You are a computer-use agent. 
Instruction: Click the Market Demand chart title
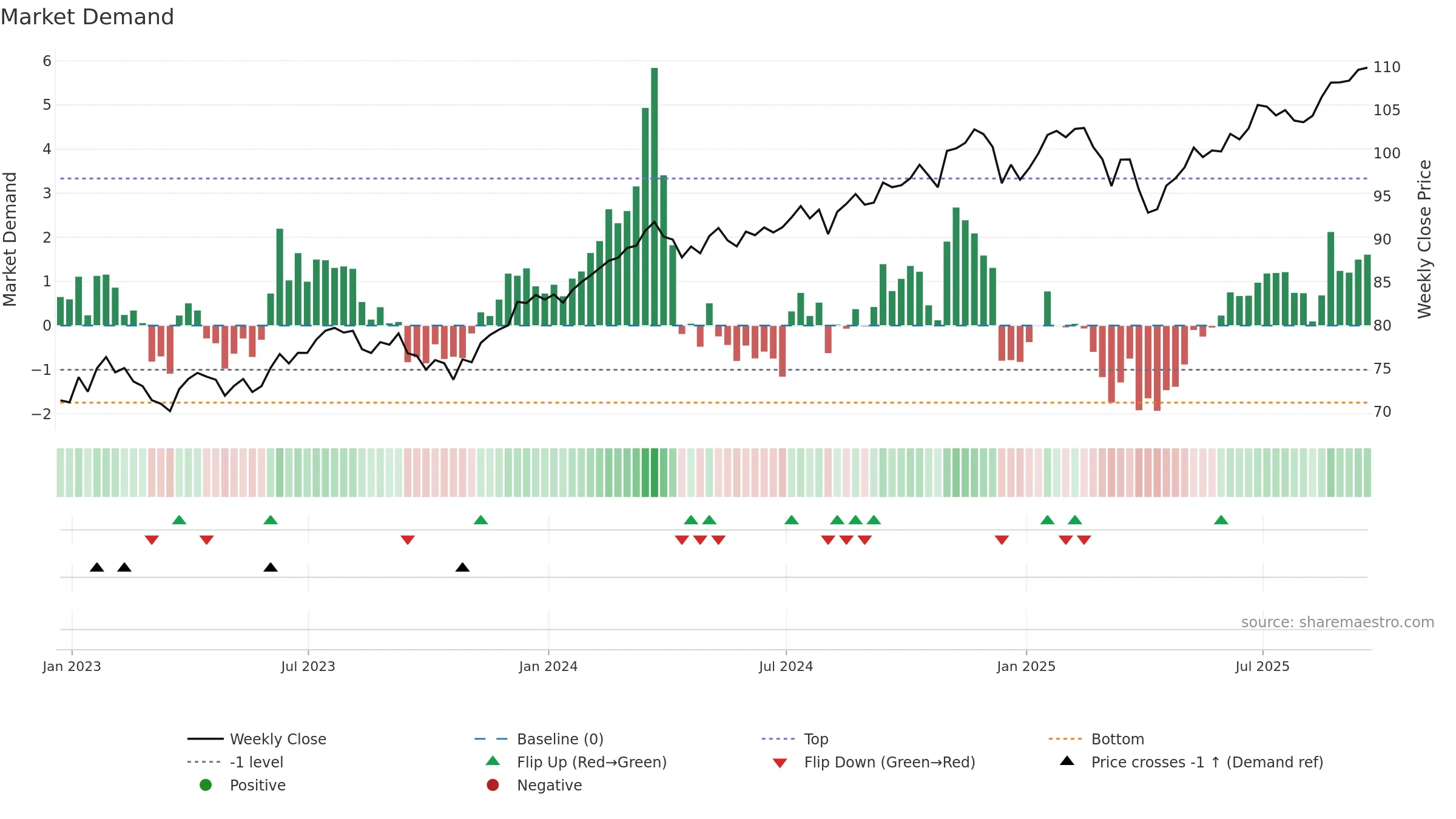pyautogui.click(x=87, y=17)
